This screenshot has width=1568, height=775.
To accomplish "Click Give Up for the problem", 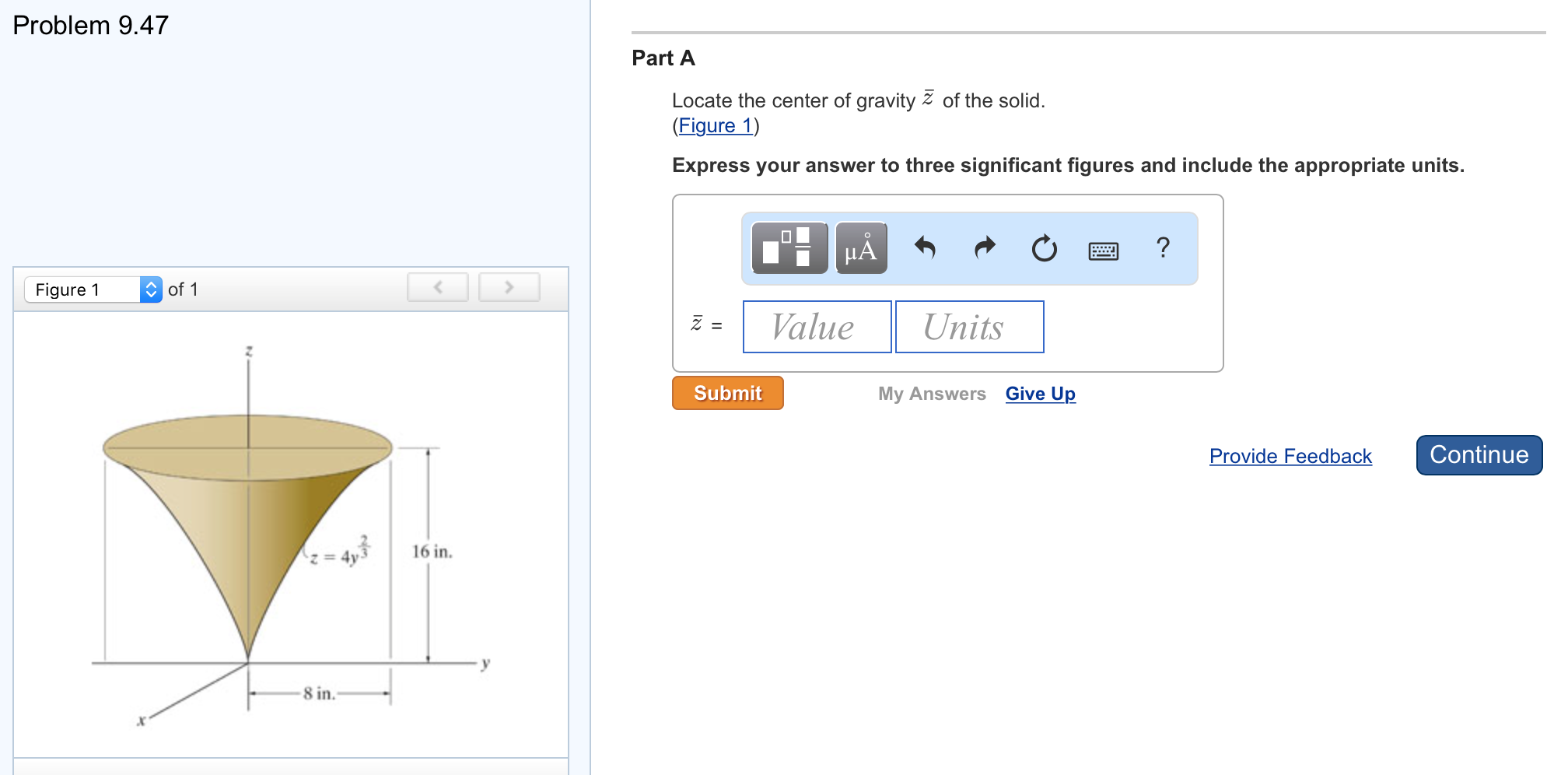I will coord(1040,394).
